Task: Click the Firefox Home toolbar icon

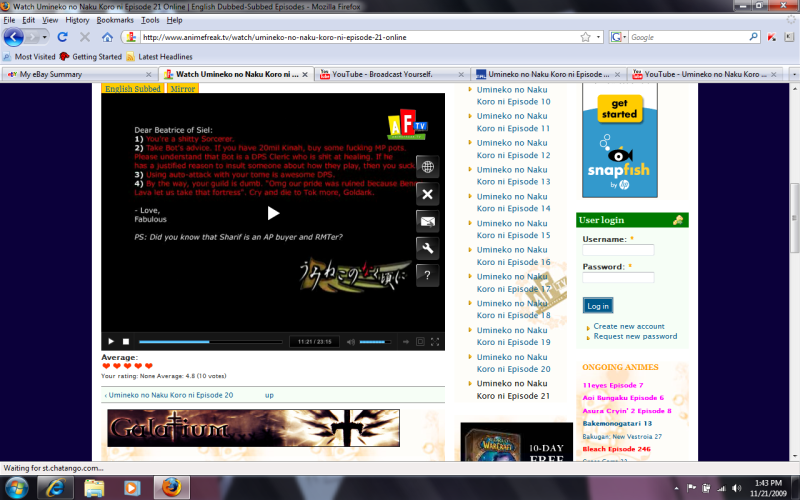Action: tap(107, 37)
